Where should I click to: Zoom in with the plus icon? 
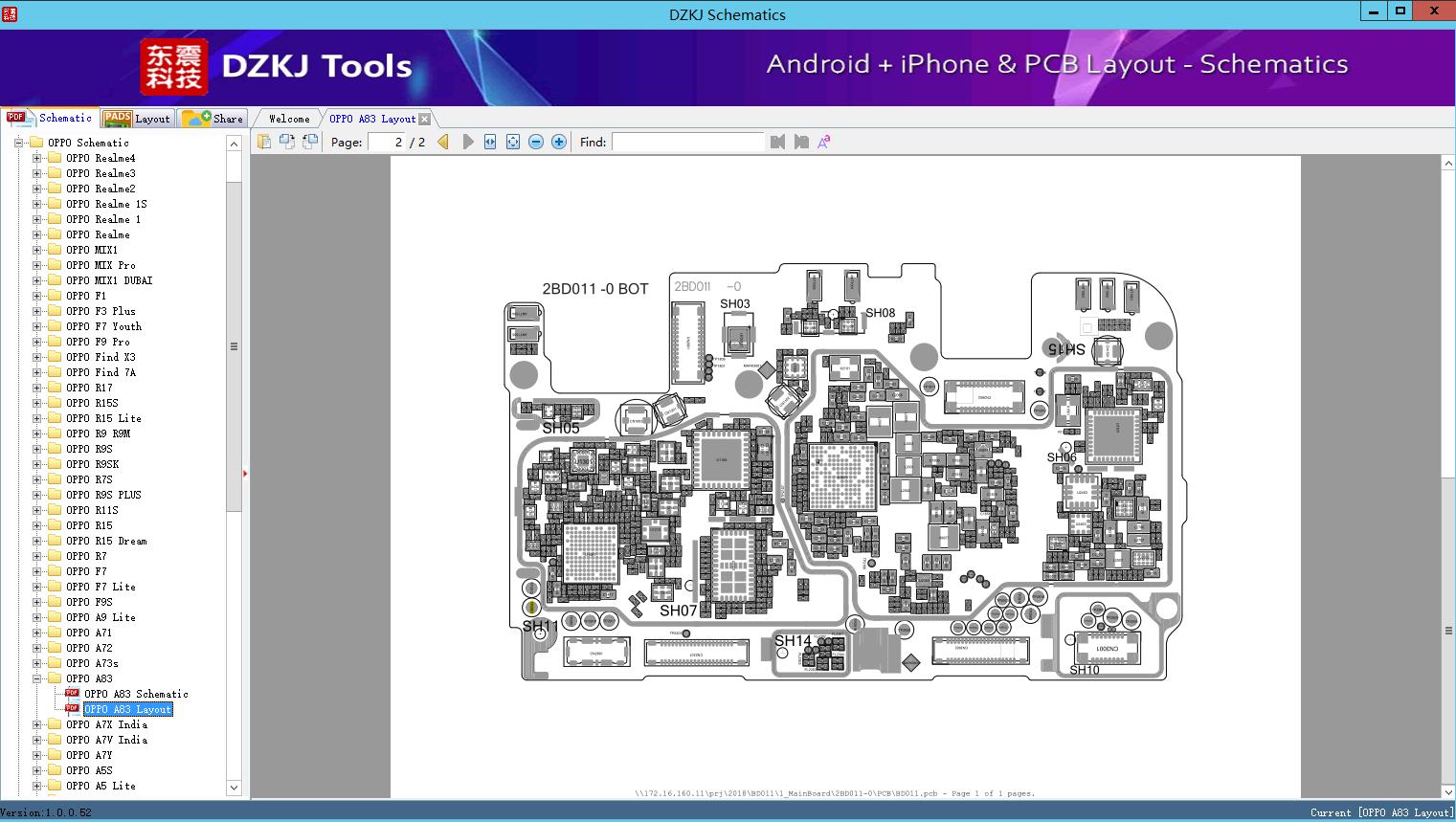[x=559, y=142]
